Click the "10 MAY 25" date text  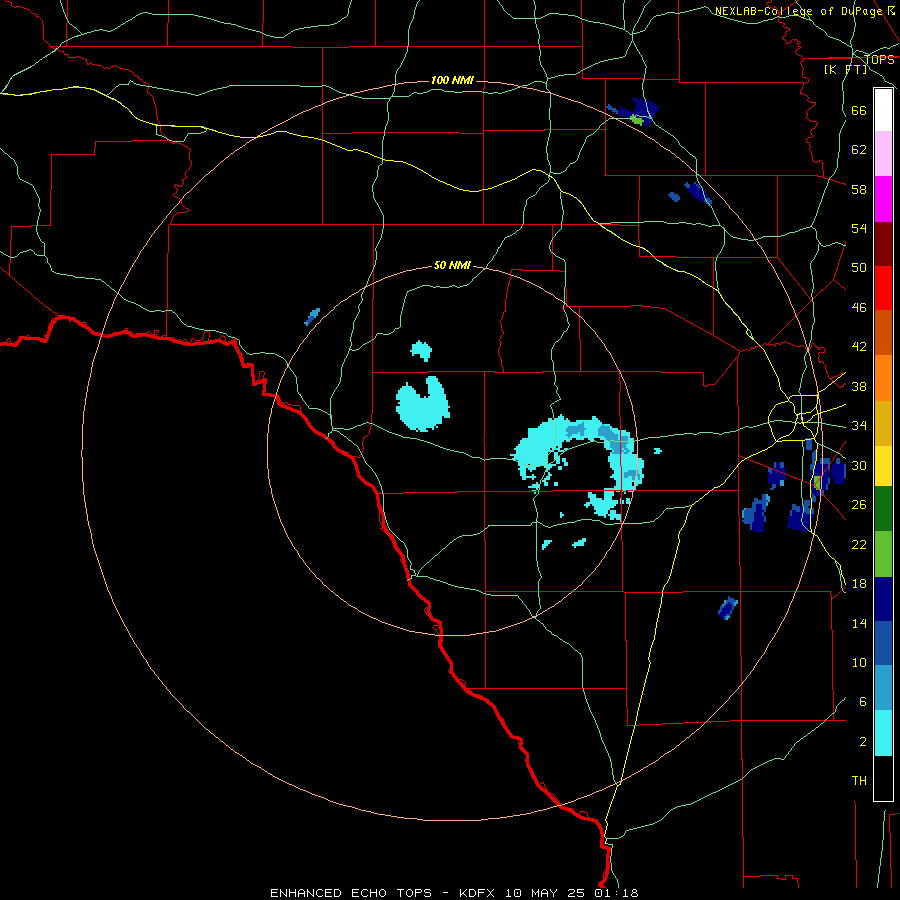[x=545, y=893]
